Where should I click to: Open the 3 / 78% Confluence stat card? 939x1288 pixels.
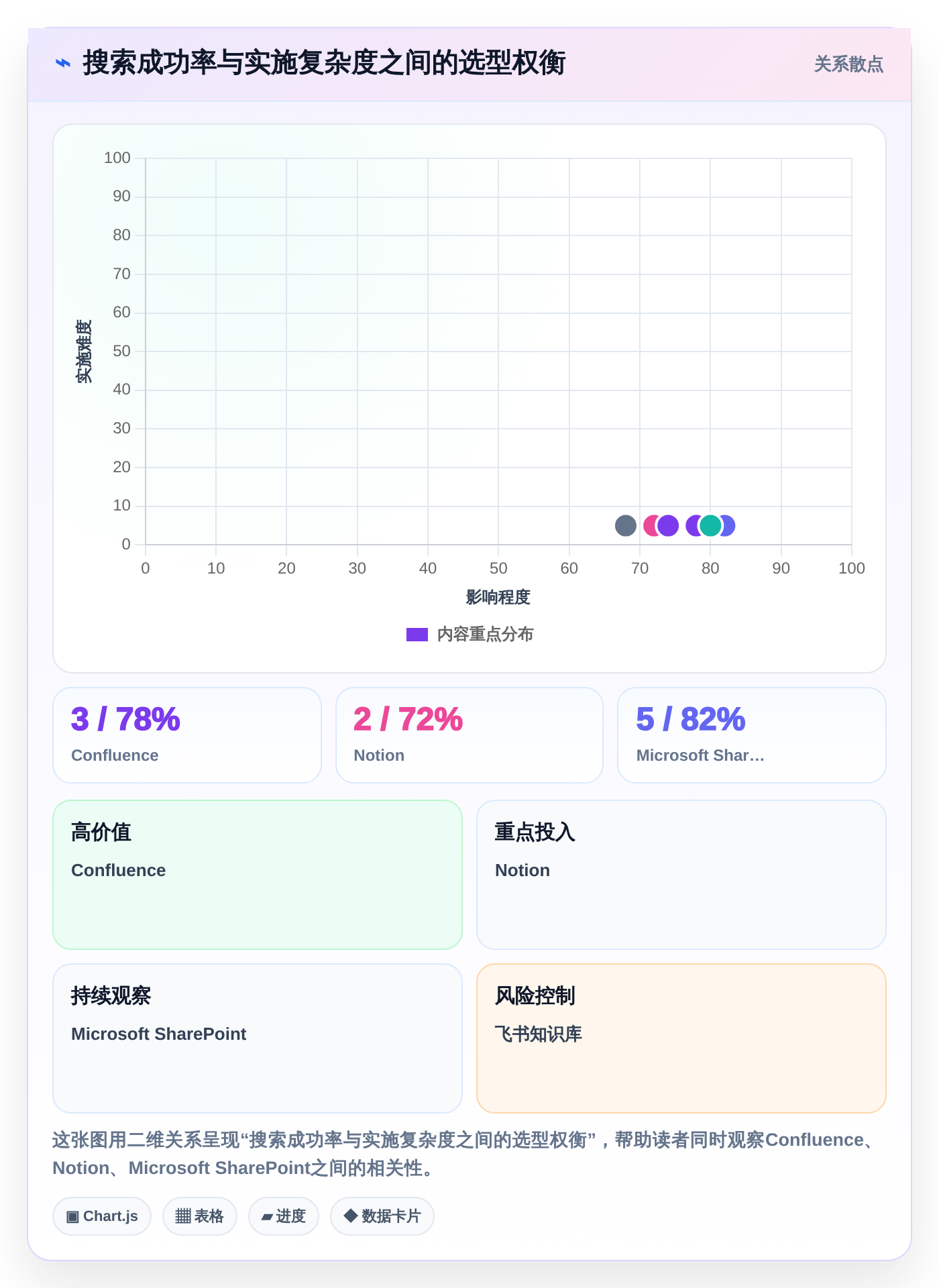187,735
